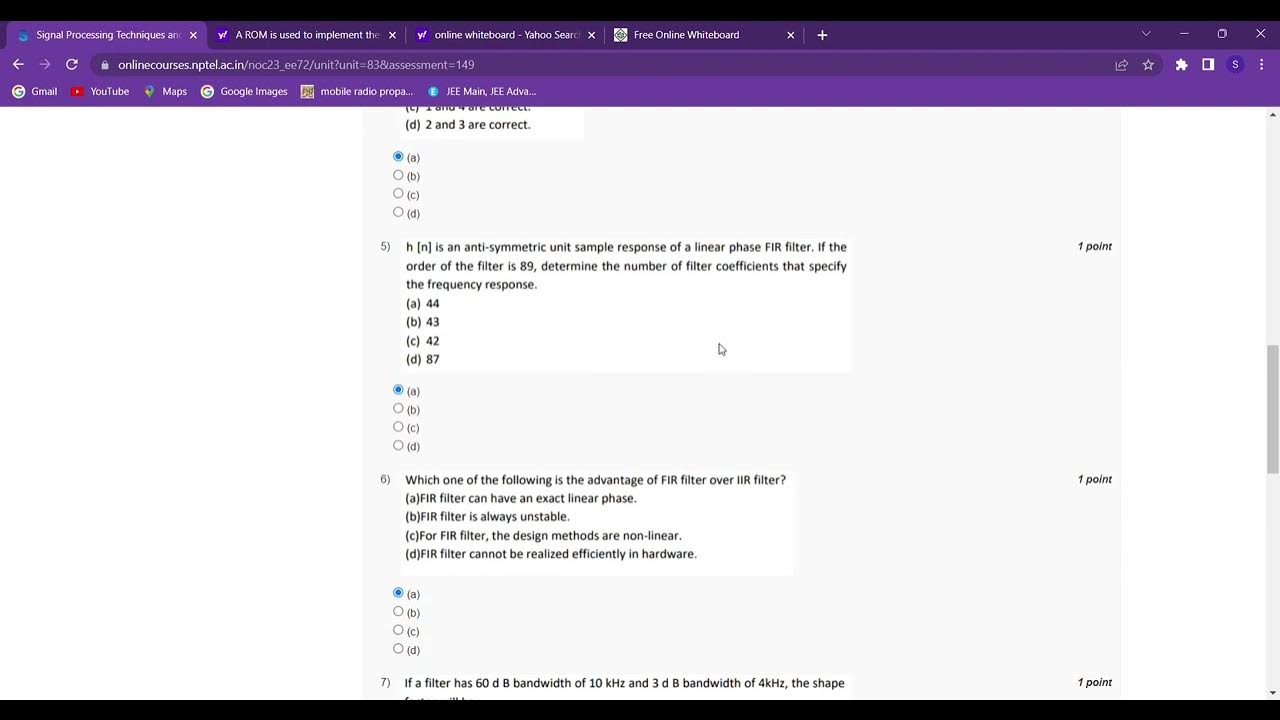Select option (c) for question 6

[x=398, y=630]
